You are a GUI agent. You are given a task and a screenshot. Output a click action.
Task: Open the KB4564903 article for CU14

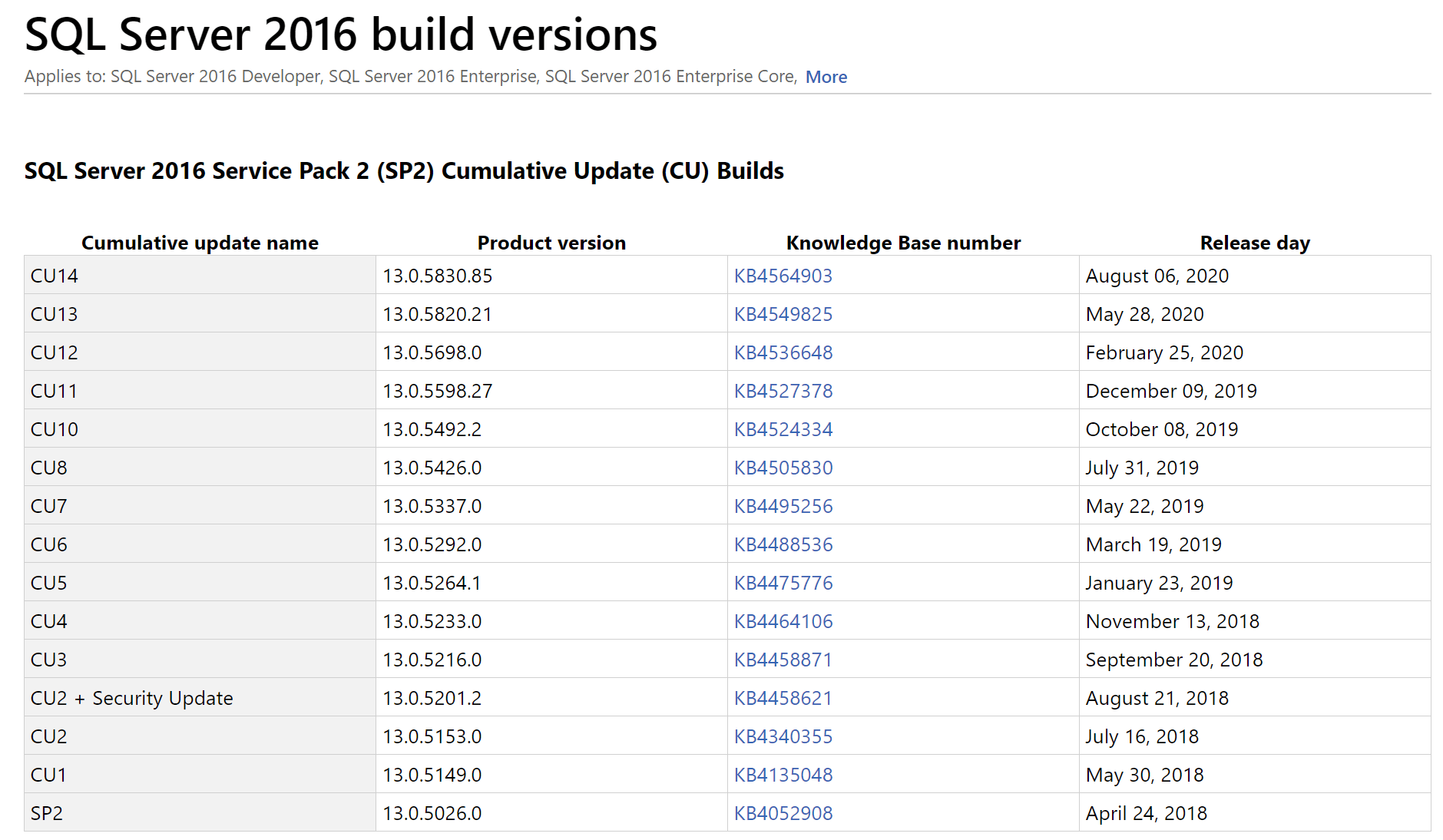[783, 275]
